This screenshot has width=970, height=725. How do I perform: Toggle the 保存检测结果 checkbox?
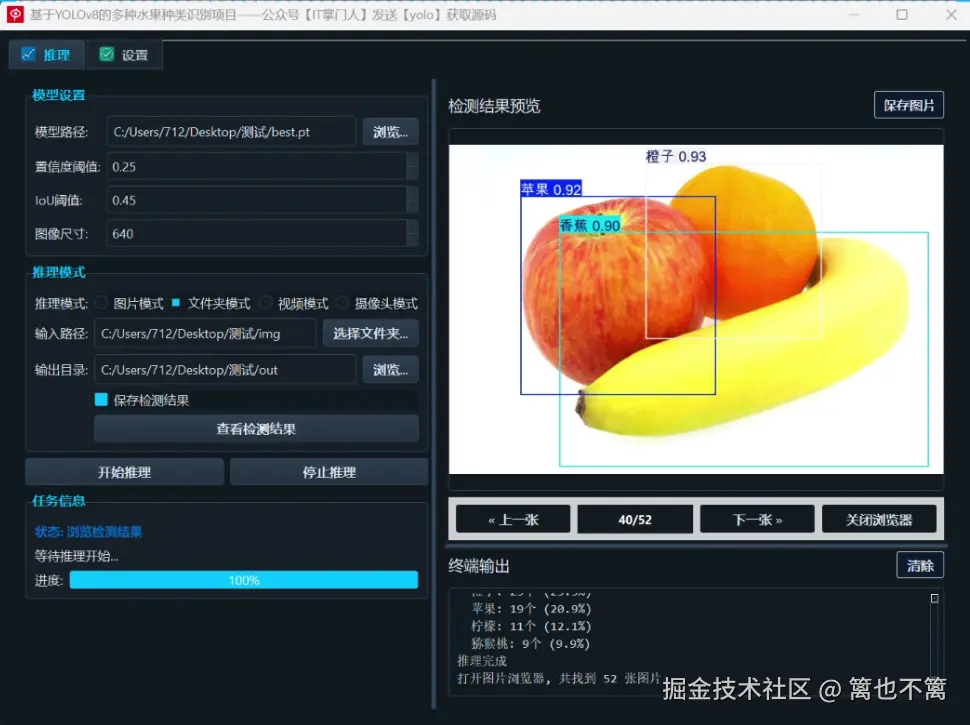point(101,400)
